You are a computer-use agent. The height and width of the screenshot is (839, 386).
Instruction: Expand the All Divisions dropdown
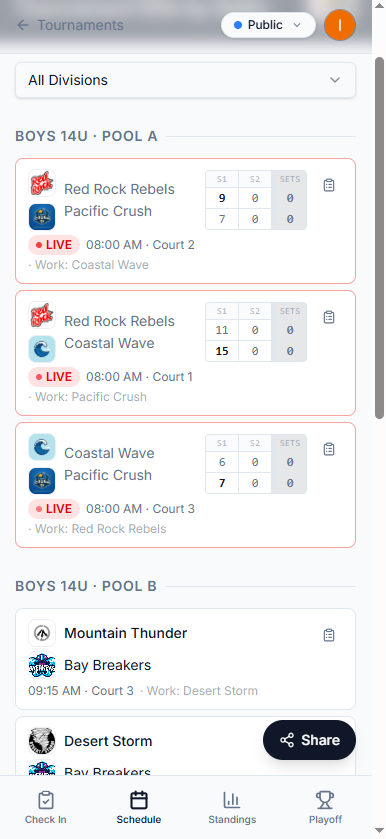(185, 80)
